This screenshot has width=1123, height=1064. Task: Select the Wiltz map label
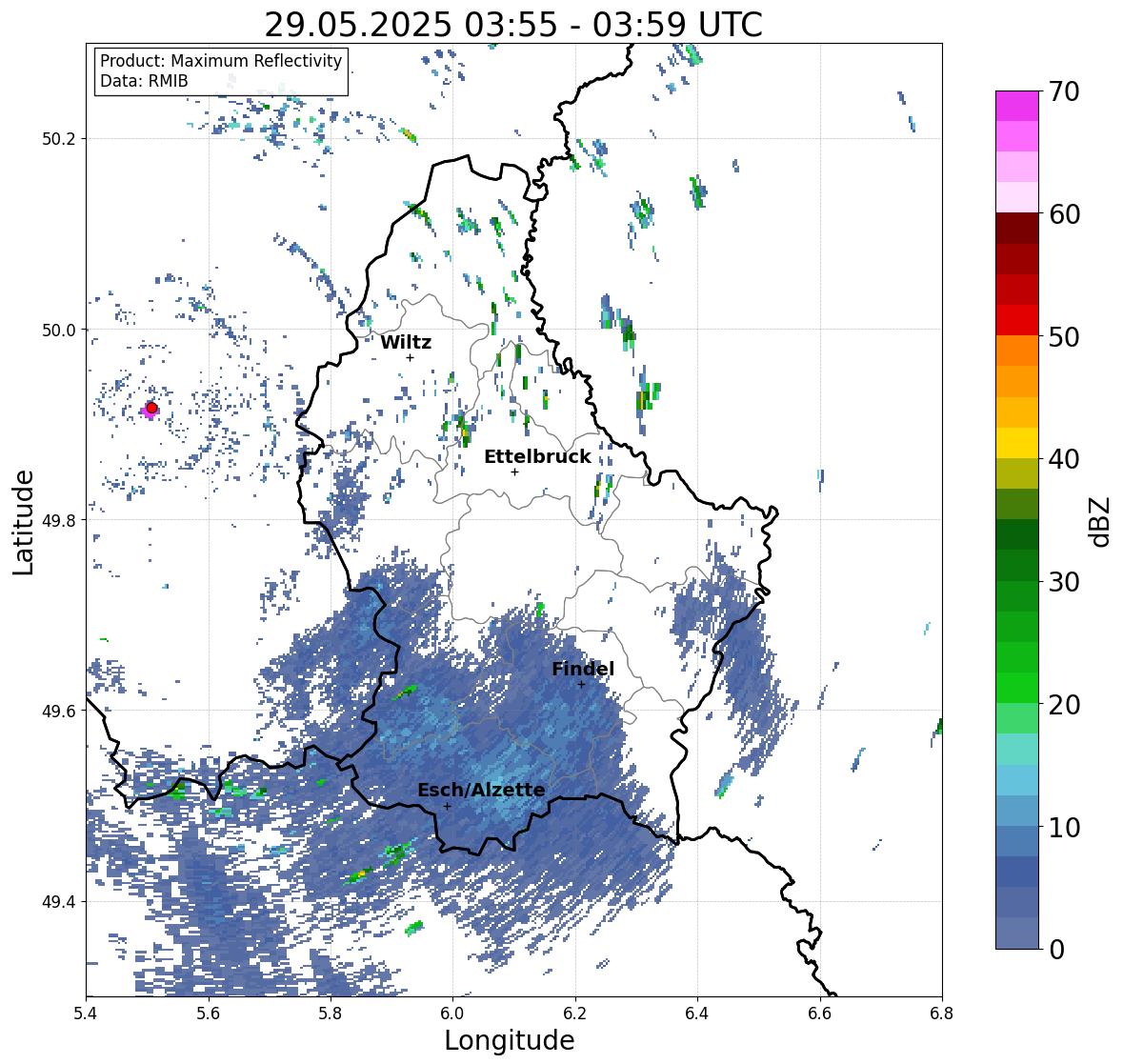tap(406, 342)
